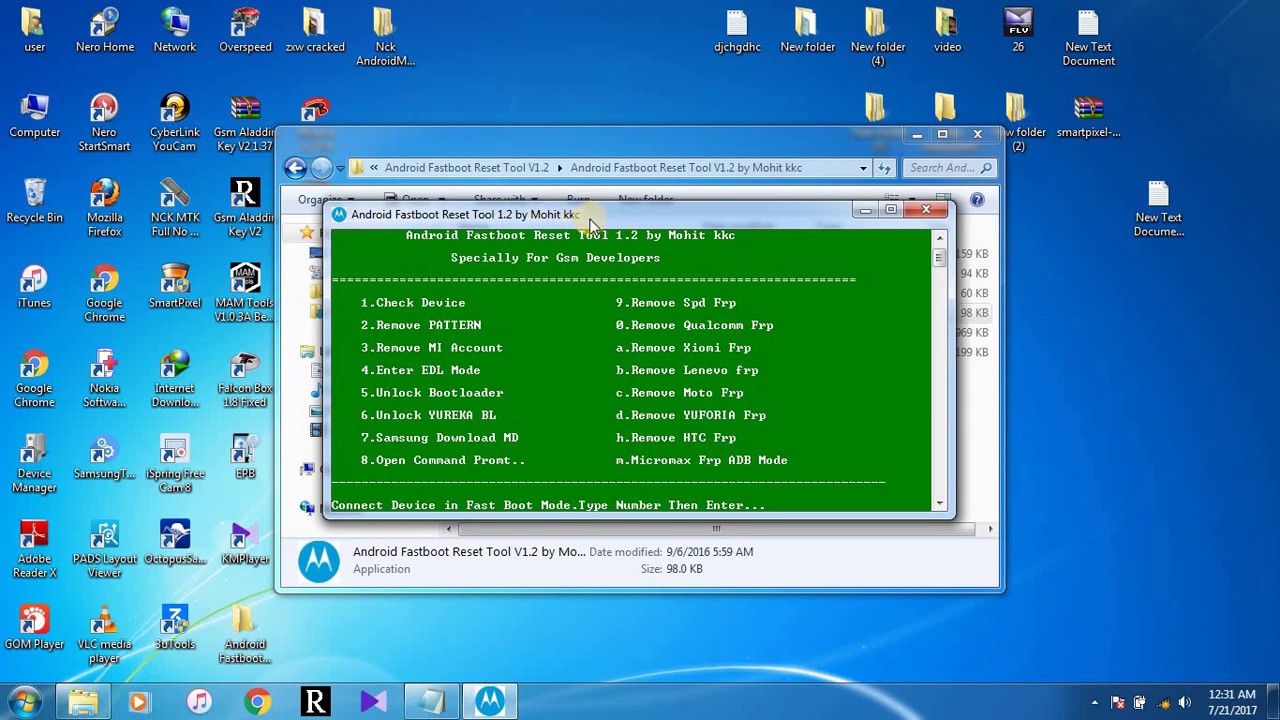This screenshot has height=720, width=1280.
Task: Launch Internet Download Manager shortcut
Action: click(174, 380)
